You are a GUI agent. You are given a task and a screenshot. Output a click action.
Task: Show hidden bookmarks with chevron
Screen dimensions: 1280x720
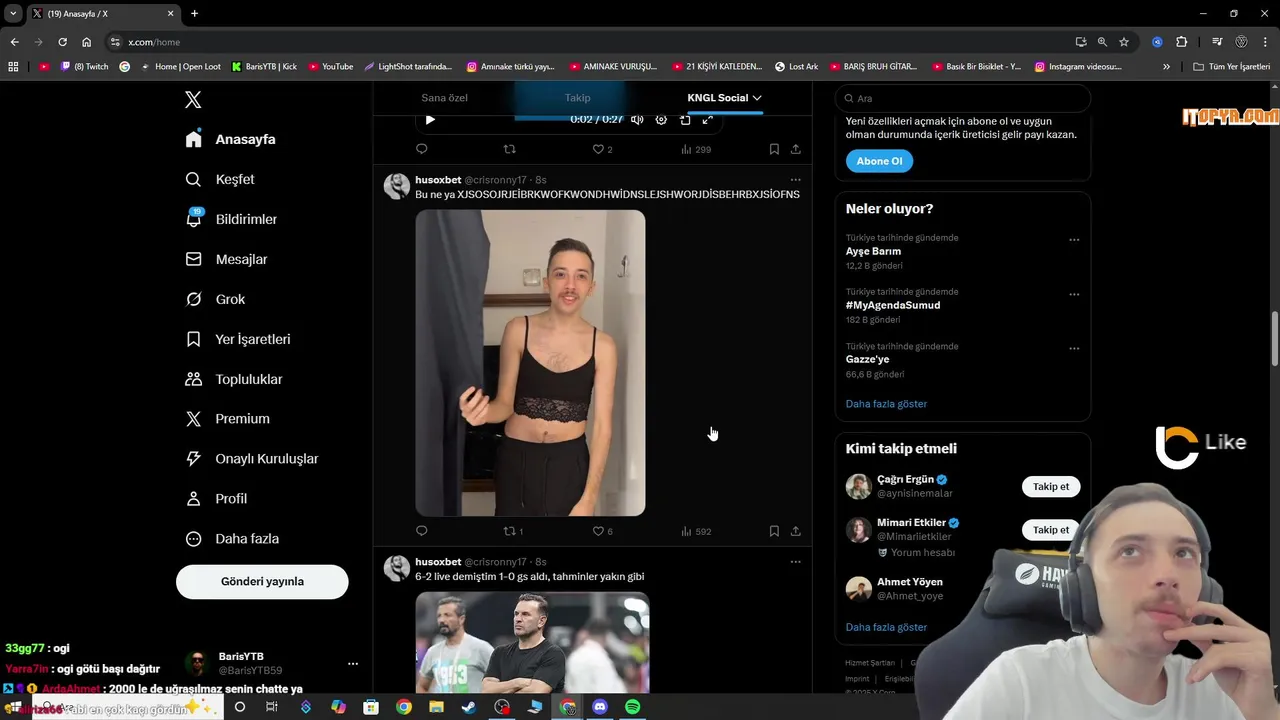tap(1166, 67)
